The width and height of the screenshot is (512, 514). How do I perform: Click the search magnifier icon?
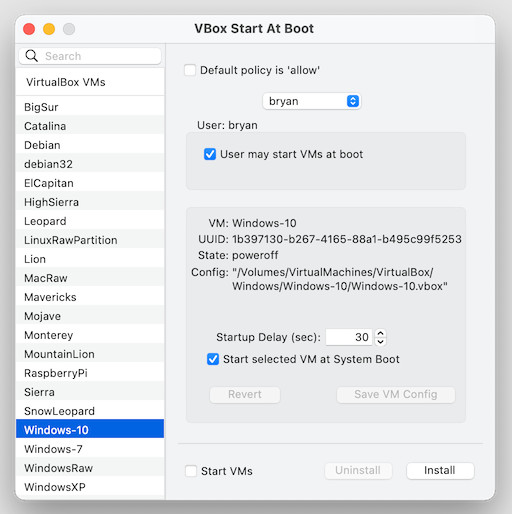[32, 56]
